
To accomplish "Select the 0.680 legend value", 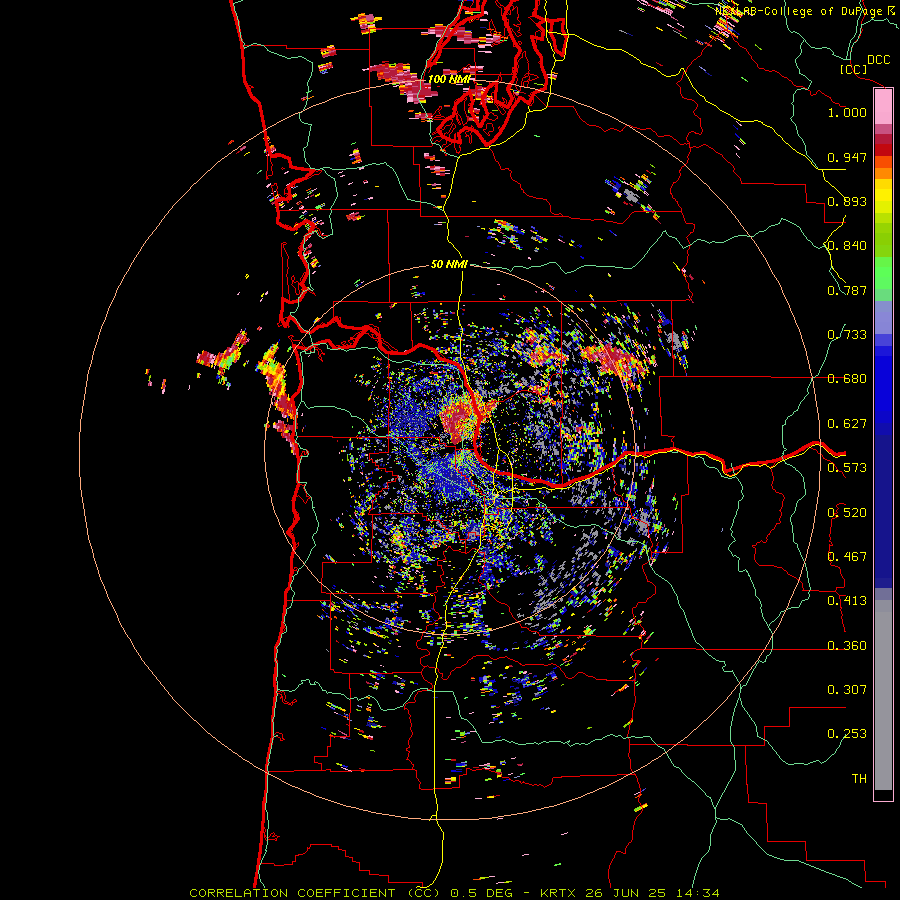I will click(847, 379).
